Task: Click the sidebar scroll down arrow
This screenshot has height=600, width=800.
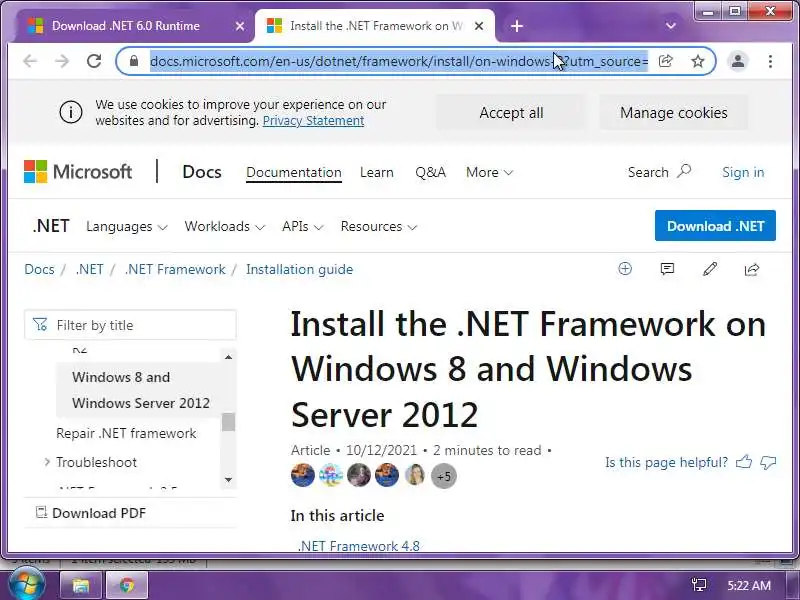Action: click(x=228, y=480)
